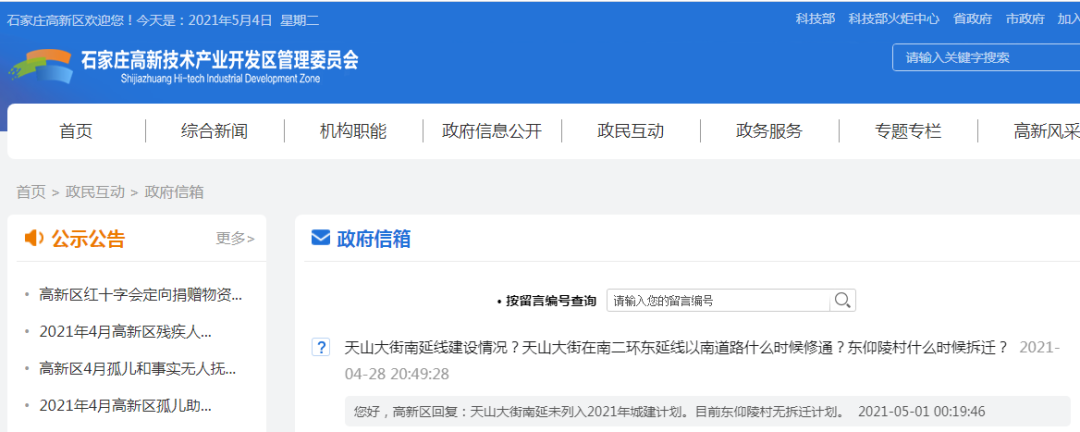This screenshot has width=1080, height=432.
Task: Click the envelope icon next to 政府信箱
Action: [x=320, y=238]
